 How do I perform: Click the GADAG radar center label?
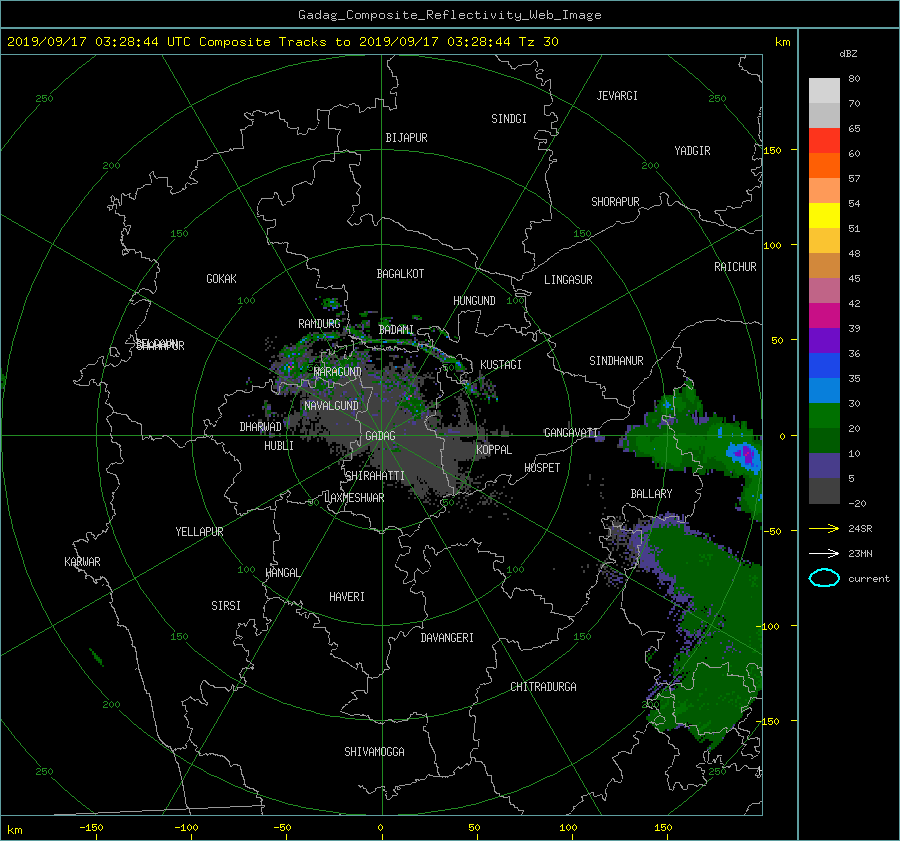(x=380, y=436)
